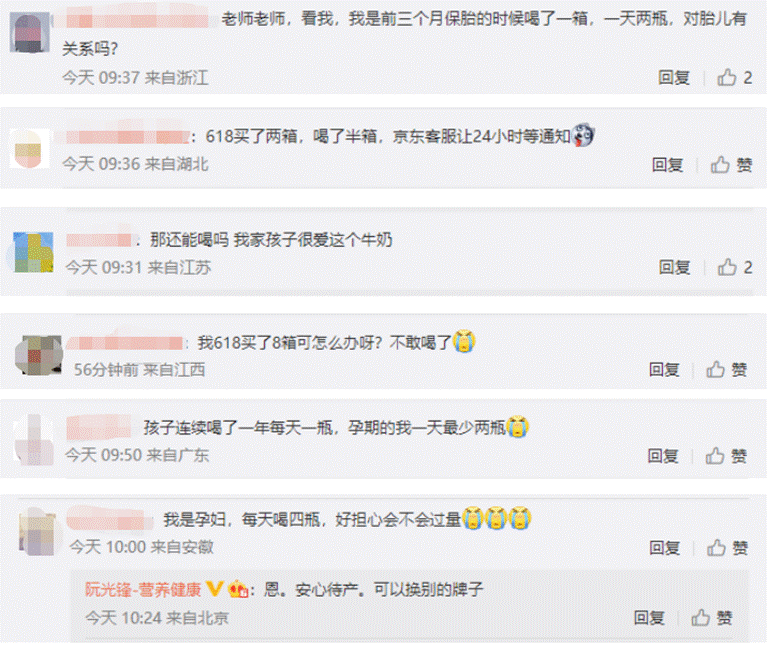Reply to the Hubei 618 purchase comment

coord(668,165)
